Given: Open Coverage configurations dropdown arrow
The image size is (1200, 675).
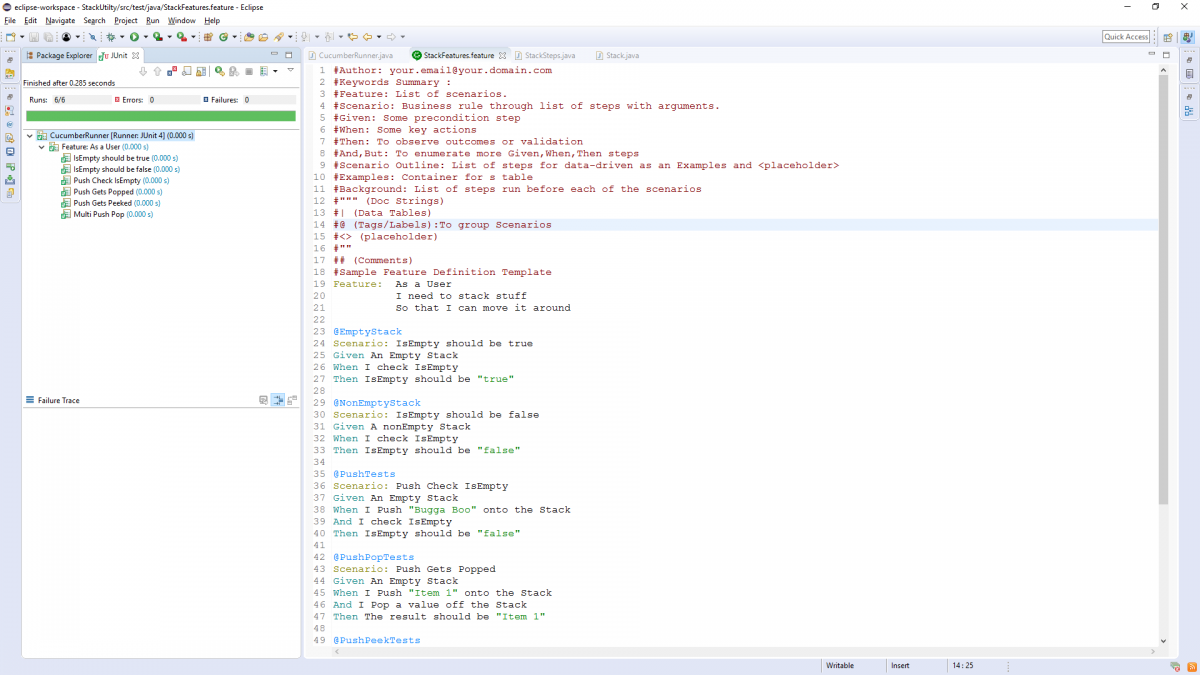Looking at the screenshot, I should pyautogui.click(x=169, y=36).
